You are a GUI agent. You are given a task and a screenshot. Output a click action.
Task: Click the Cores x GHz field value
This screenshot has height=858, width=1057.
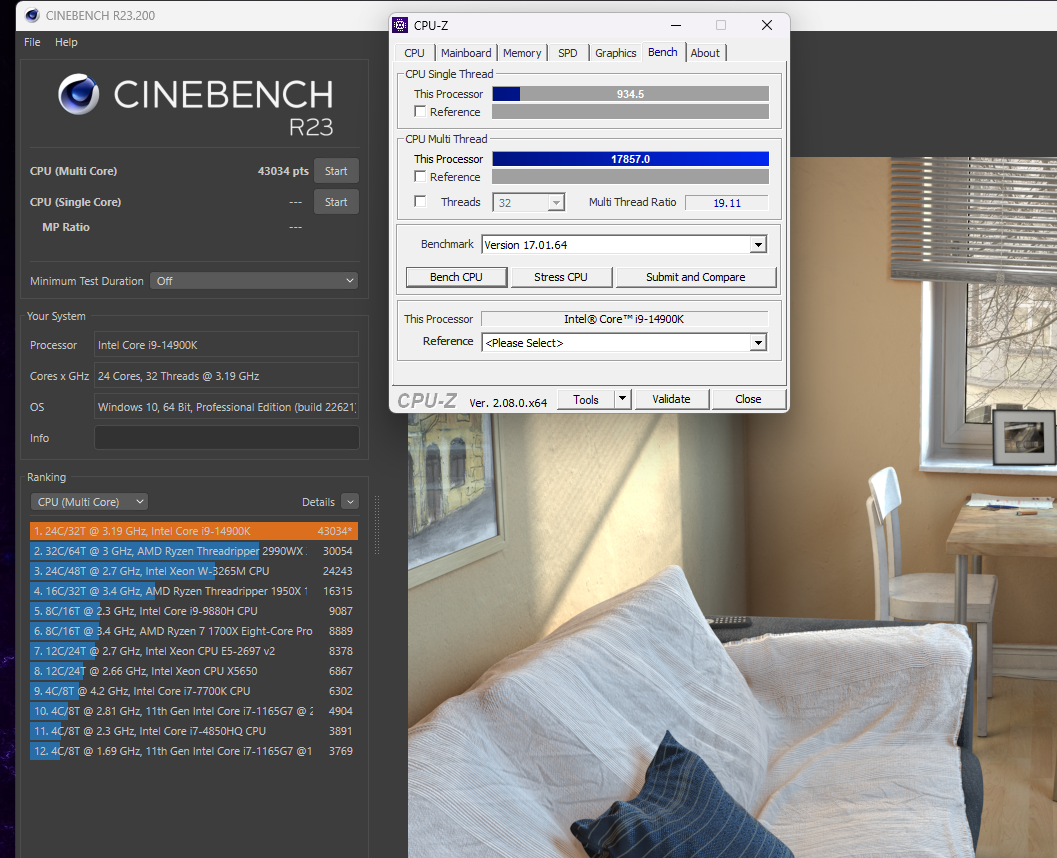(226, 375)
